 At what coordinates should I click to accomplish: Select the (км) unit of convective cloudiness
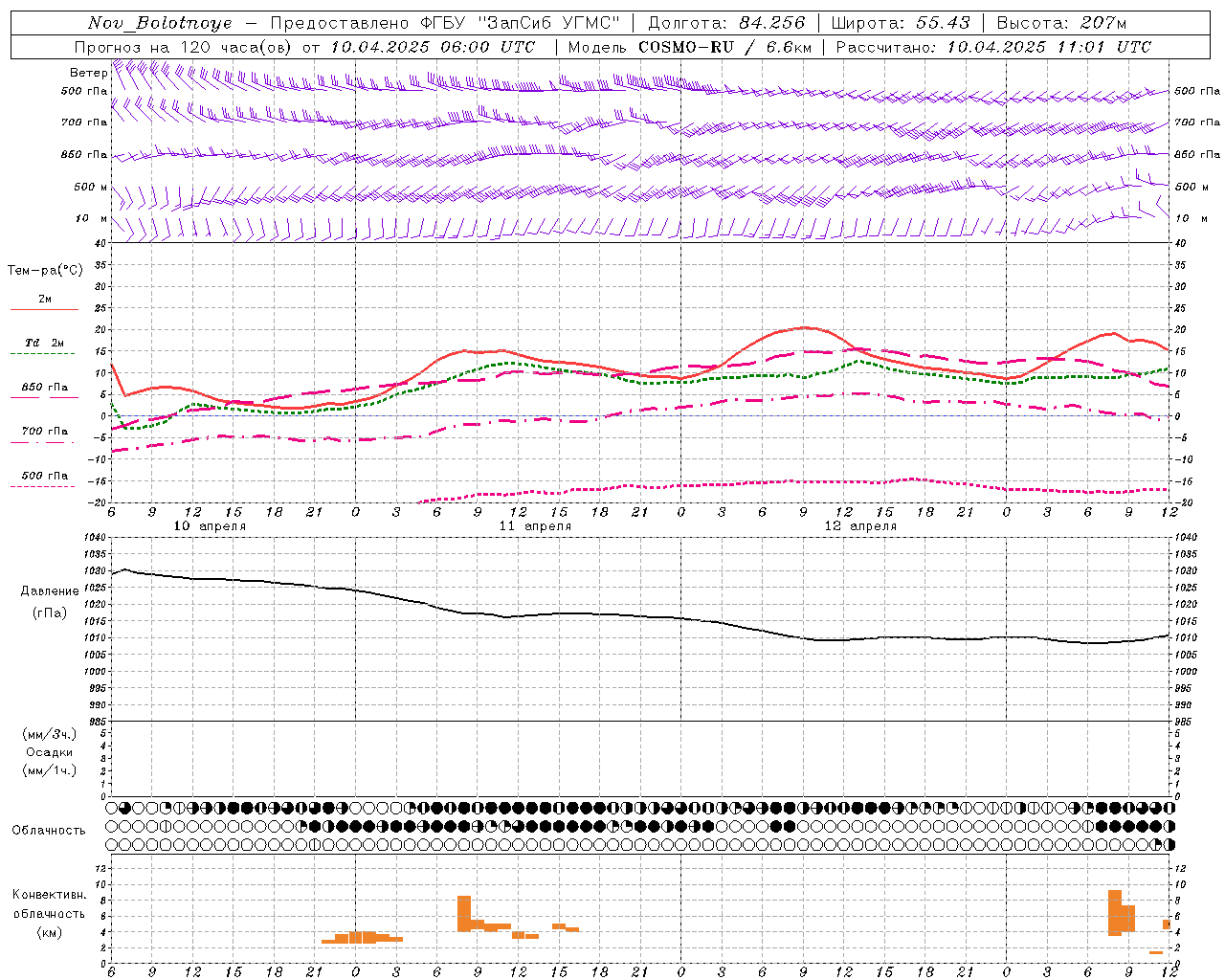pyautogui.click(x=50, y=932)
